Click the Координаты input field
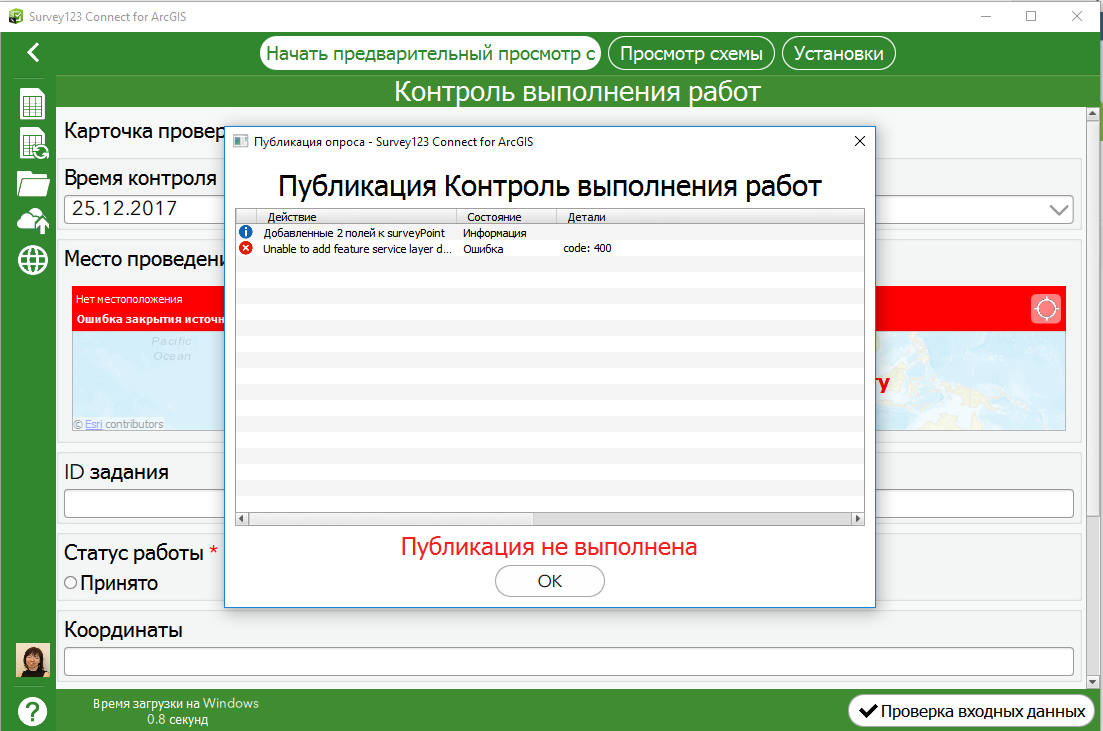Screen dimensions: 1103x731 568,661
